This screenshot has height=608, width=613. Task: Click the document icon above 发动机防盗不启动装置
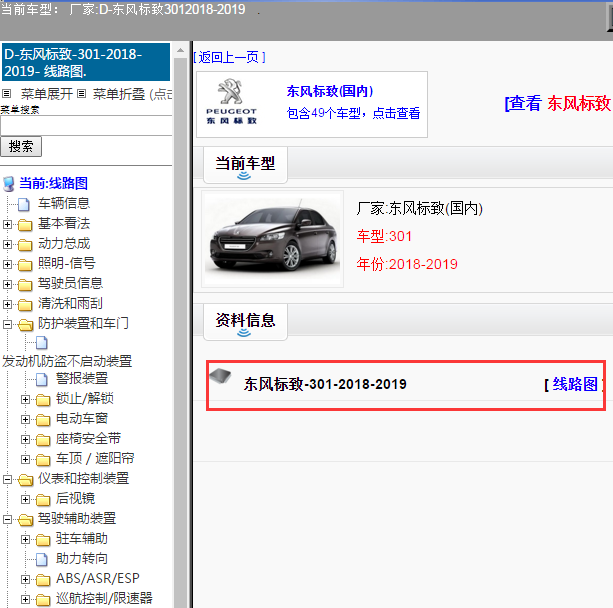pyautogui.click(x=42, y=343)
